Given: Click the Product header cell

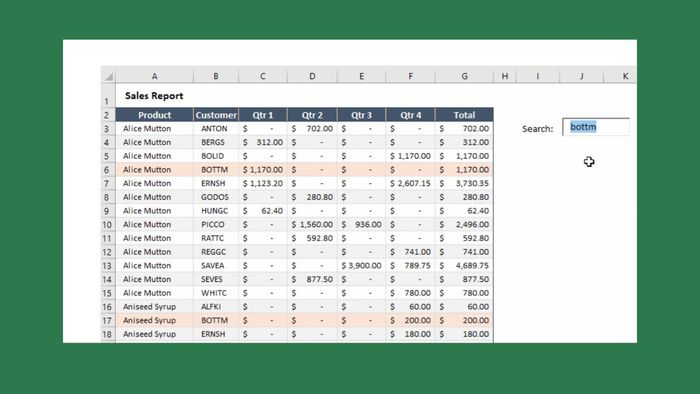Looking at the screenshot, I should 154,115.
